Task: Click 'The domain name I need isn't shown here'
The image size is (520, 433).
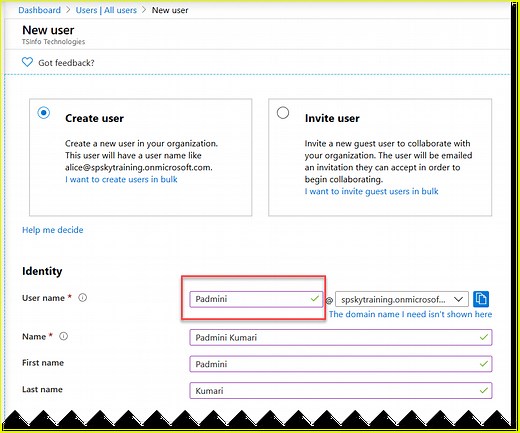Action: coord(410,314)
